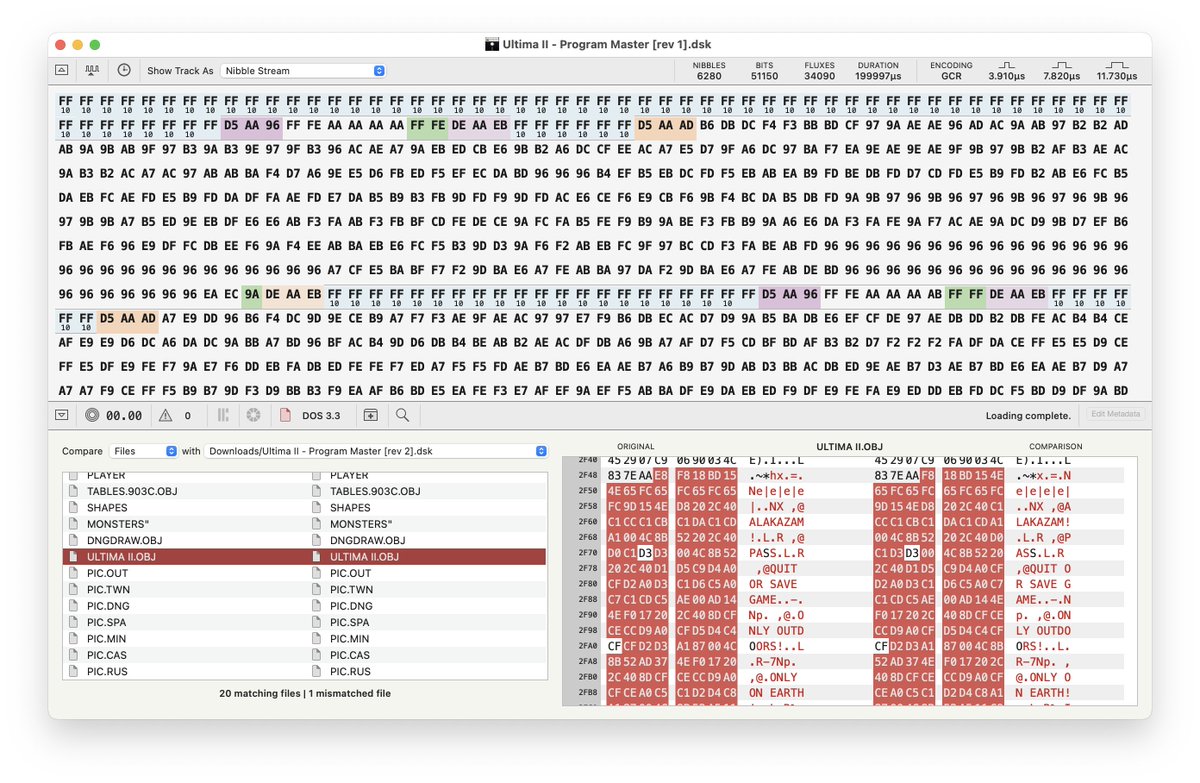The width and height of the screenshot is (1200, 783).
Task: Select ULTIMA II.OBJ in the comparison list
Action: [x=365, y=557]
